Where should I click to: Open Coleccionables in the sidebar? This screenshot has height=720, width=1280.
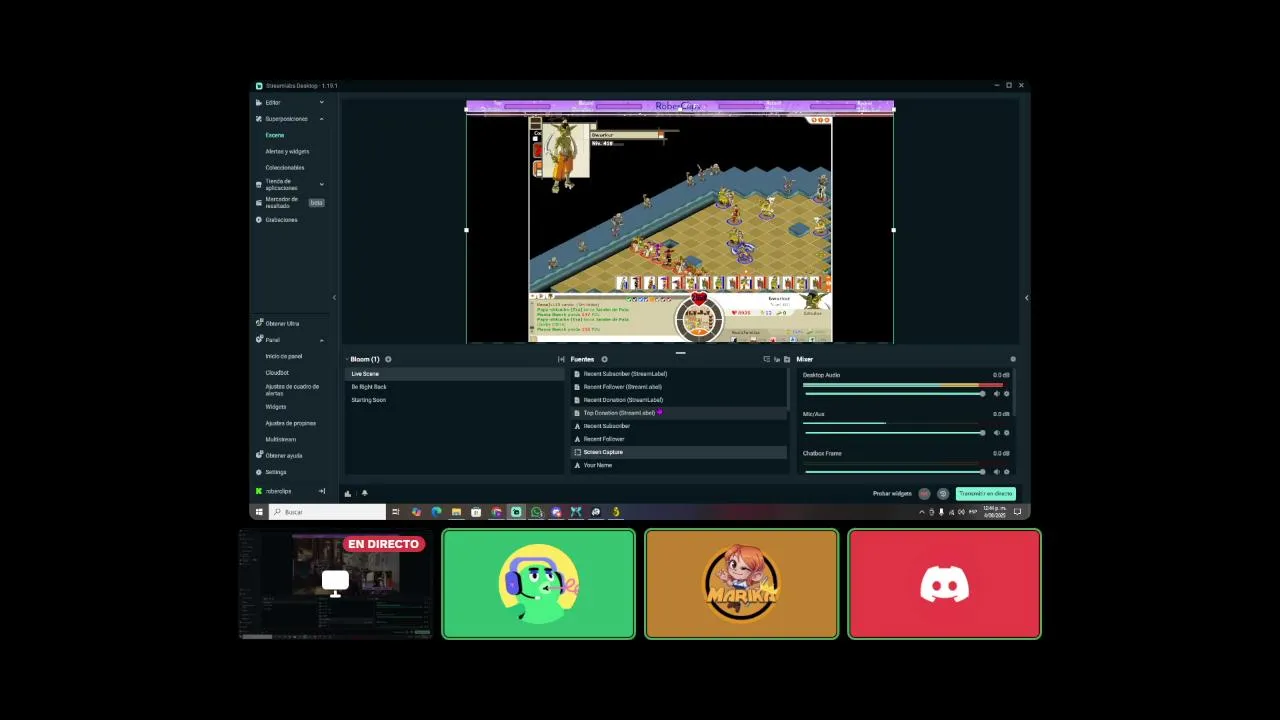coord(285,167)
